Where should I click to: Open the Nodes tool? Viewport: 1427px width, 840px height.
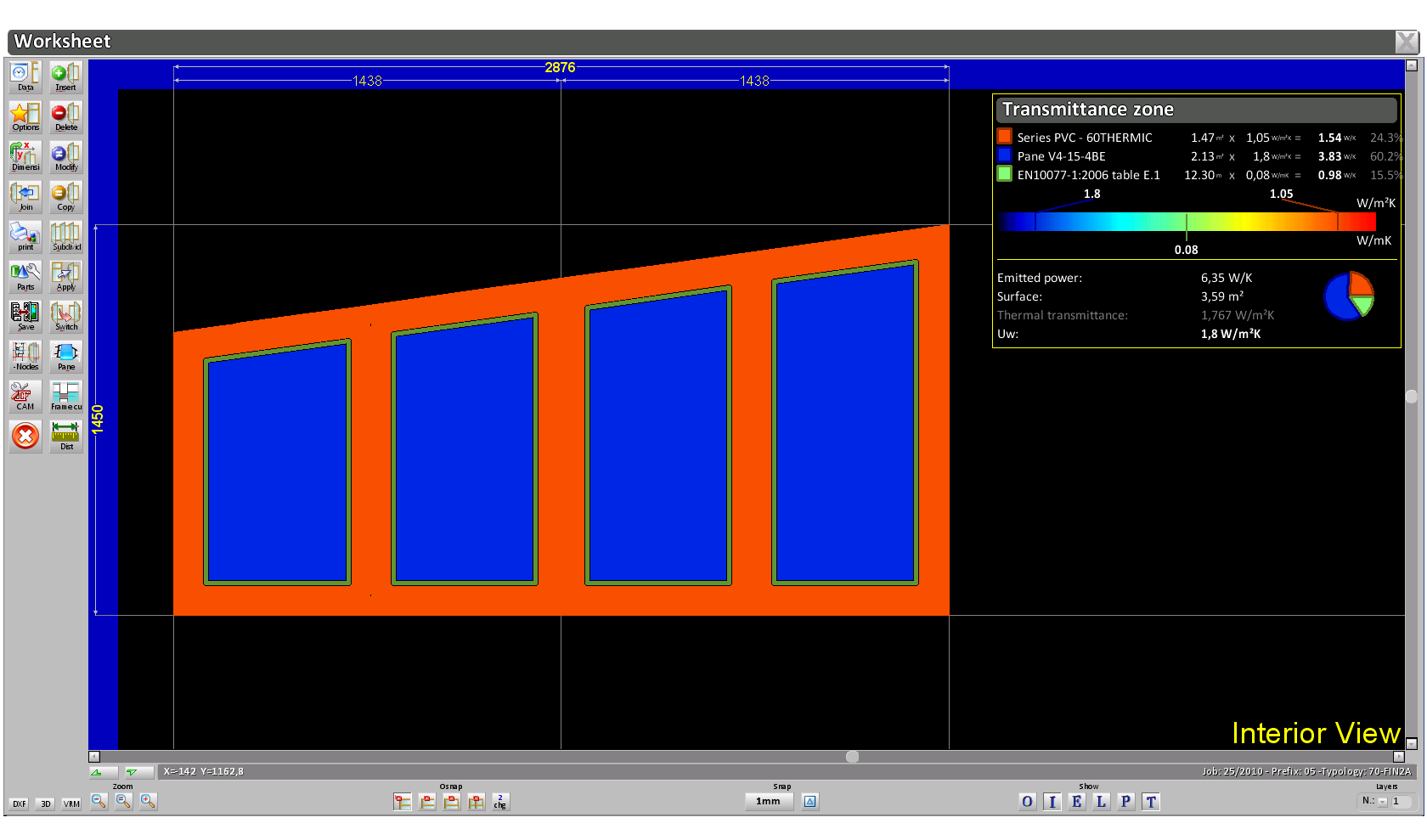(x=25, y=356)
